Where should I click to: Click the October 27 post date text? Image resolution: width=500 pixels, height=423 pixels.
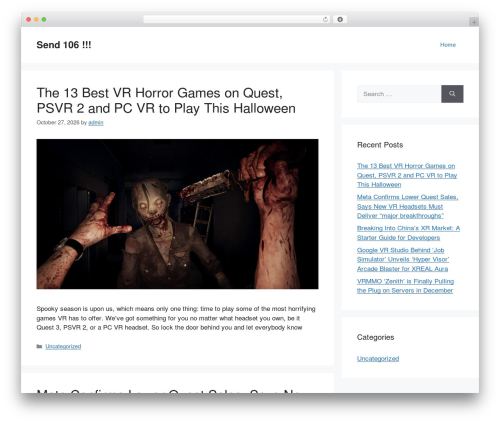click(58, 122)
